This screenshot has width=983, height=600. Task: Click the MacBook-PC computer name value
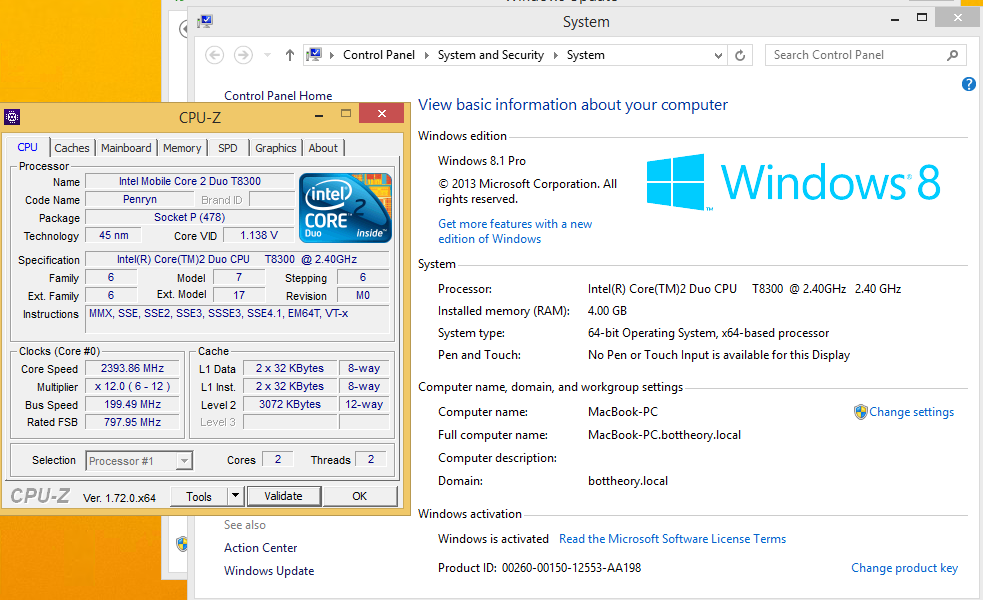pyautogui.click(x=623, y=412)
